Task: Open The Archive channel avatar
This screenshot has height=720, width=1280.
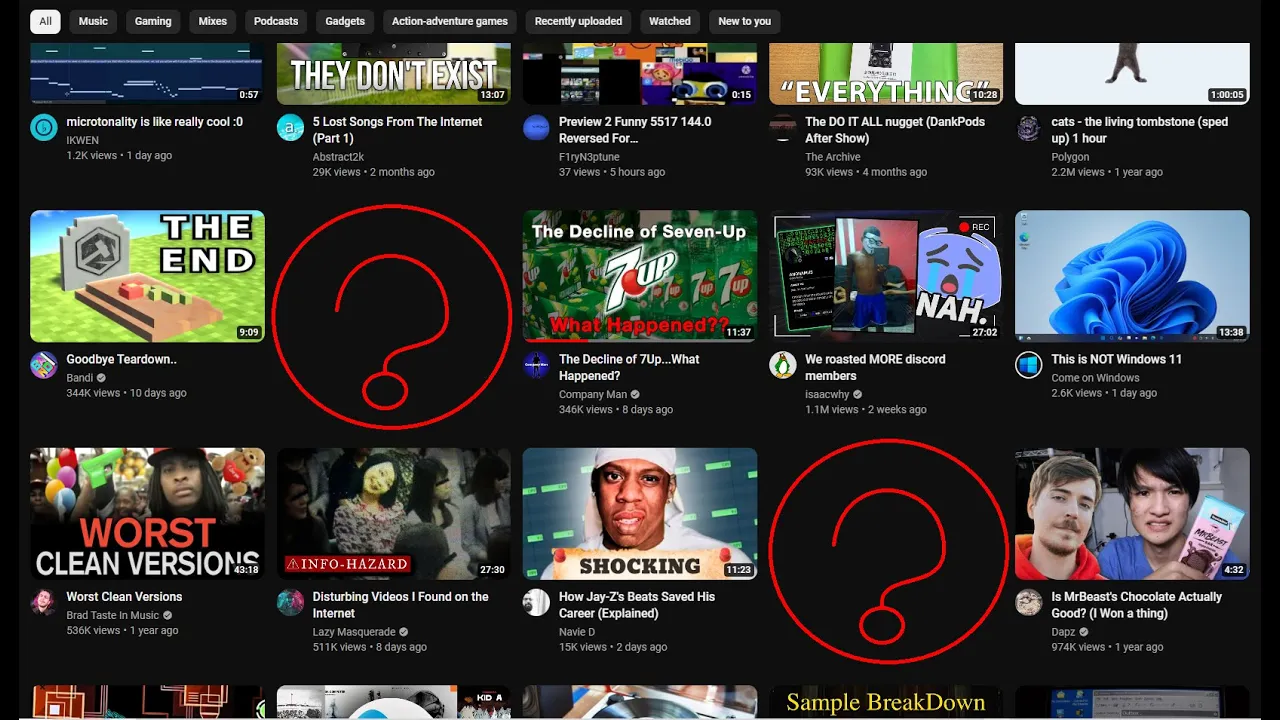Action: click(x=782, y=127)
